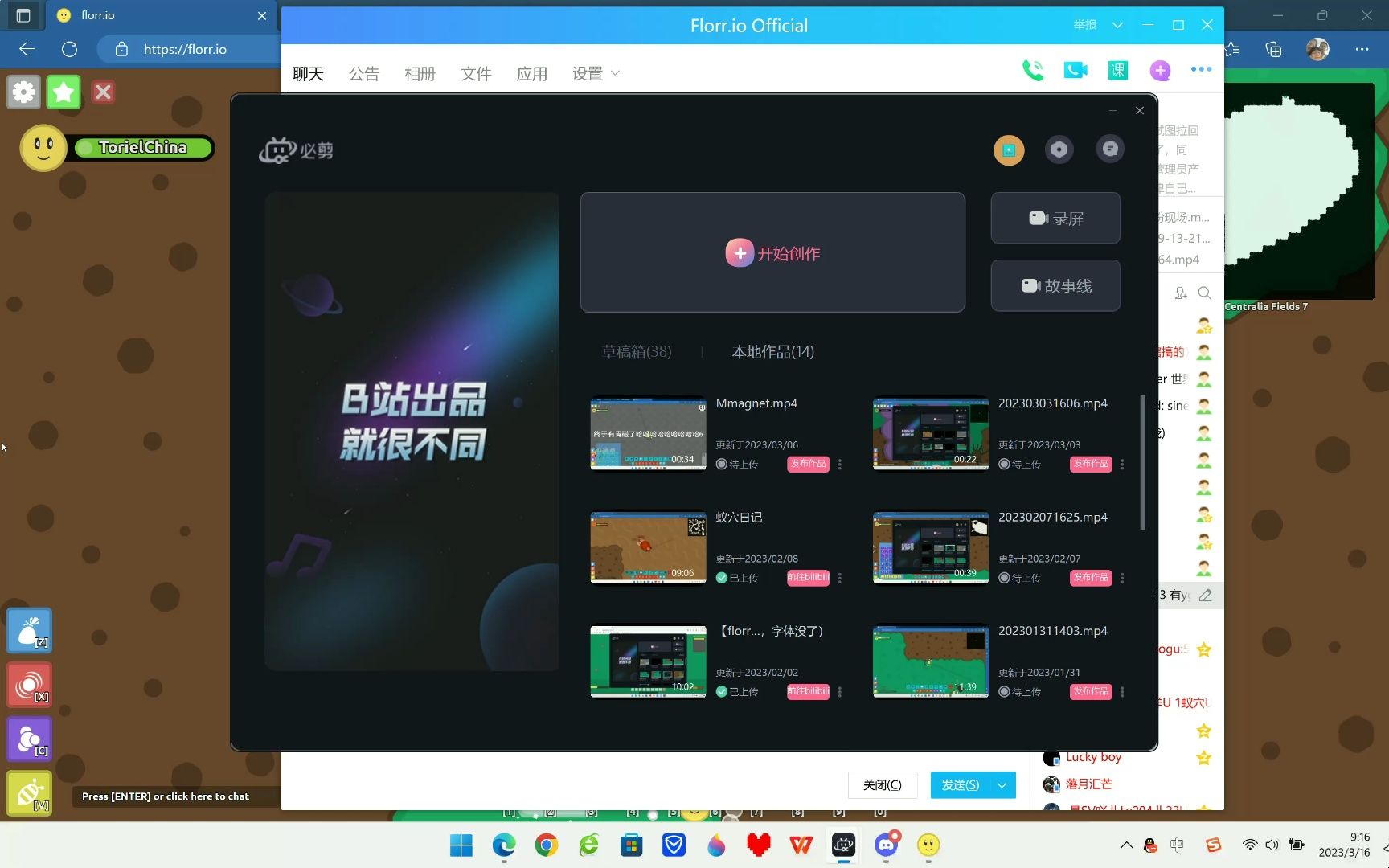Click 开始创作 to start creating
The image size is (1389, 868).
(772, 252)
